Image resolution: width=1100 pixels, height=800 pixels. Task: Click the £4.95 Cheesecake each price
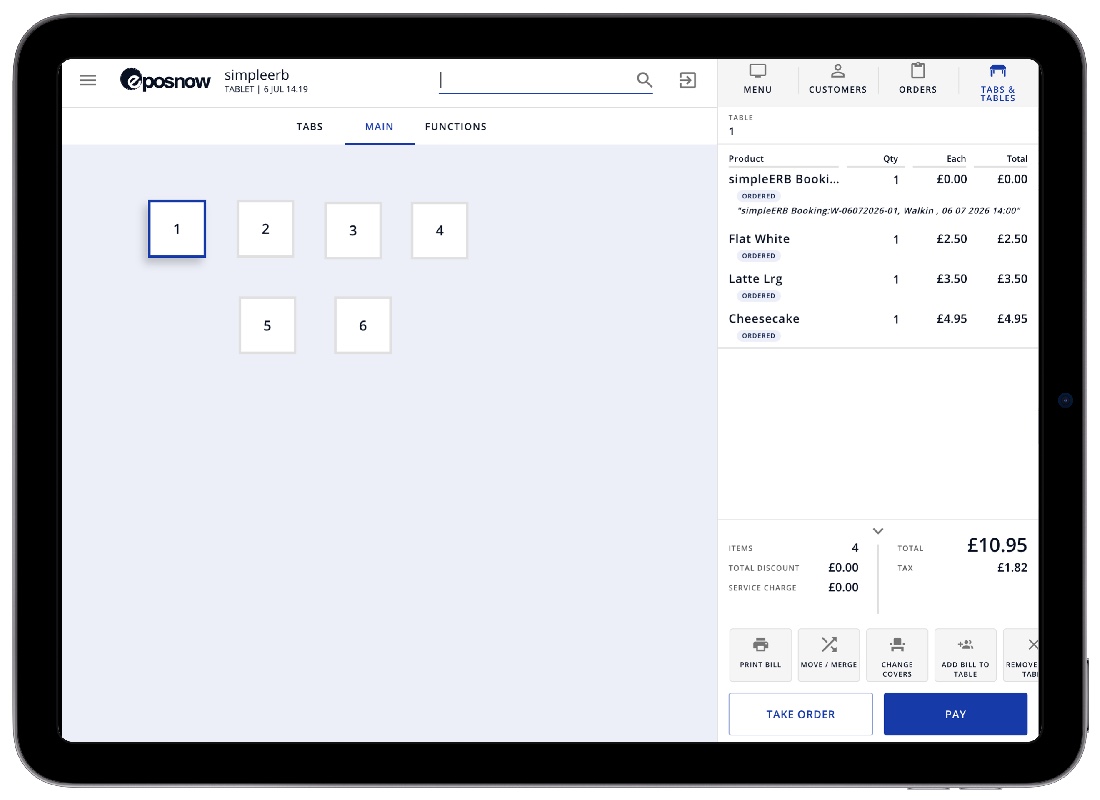coord(951,319)
